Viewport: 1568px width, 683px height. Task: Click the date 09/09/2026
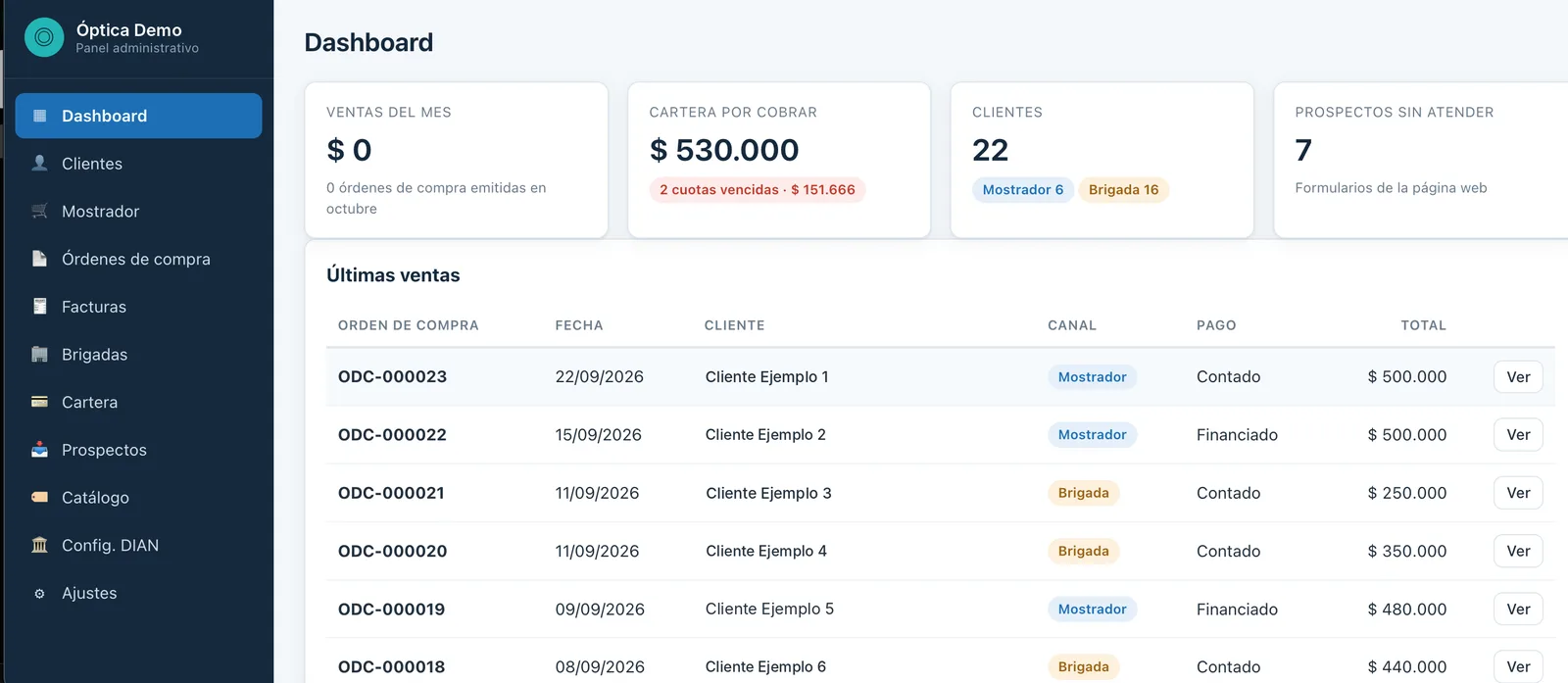(600, 609)
